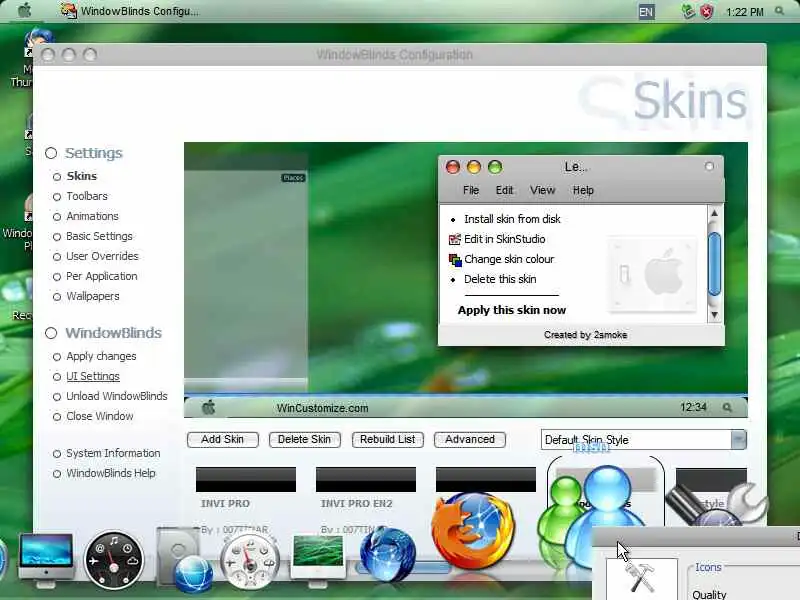The image size is (800, 600).
Task: Click the green network tray icon
Action: click(x=688, y=11)
